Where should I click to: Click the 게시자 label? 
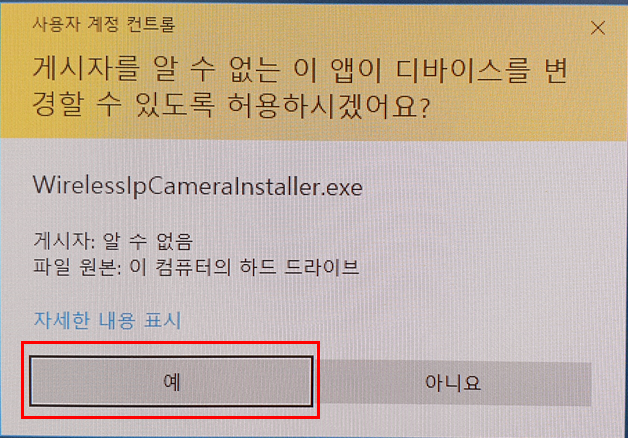[62, 241]
